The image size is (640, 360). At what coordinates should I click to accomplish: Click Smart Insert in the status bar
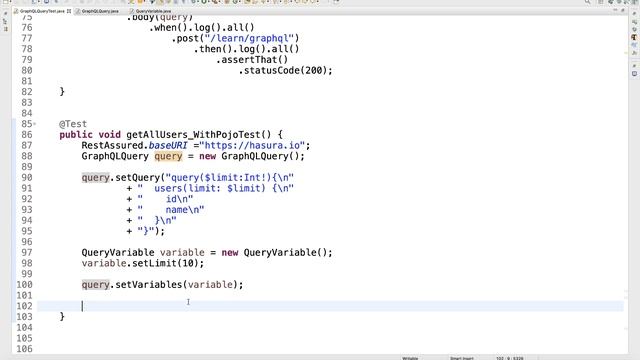click(x=462, y=358)
